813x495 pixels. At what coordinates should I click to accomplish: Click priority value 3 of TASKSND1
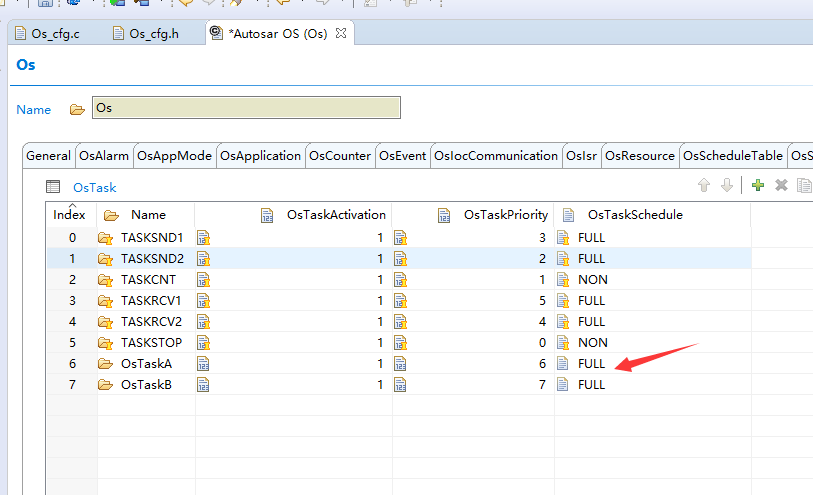(542, 238)
